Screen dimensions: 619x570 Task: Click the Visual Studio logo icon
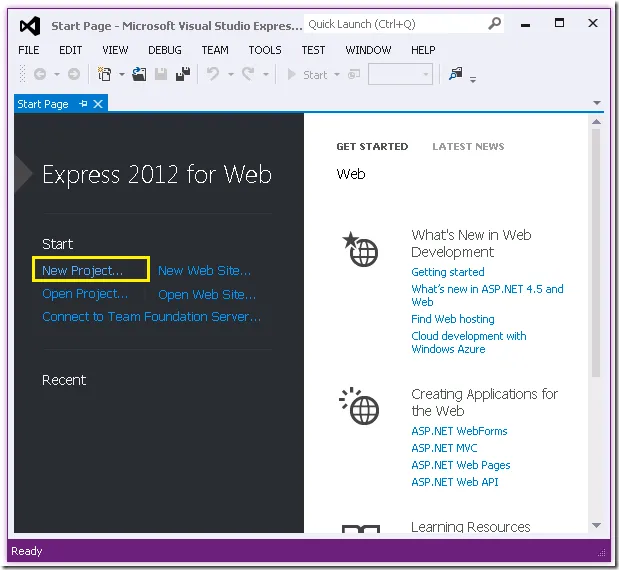point(30,24)
